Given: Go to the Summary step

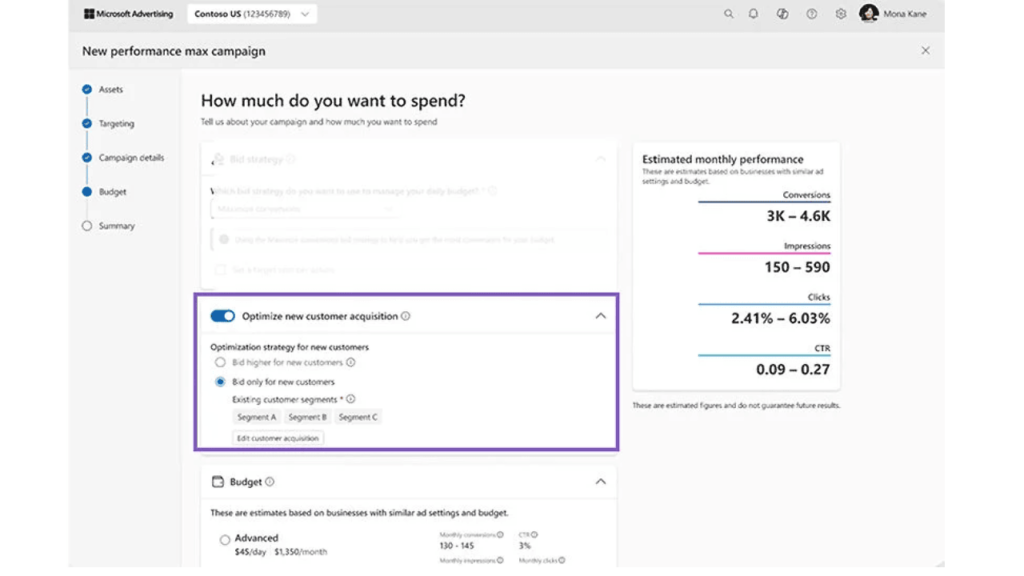Looking at the screenshot, I should point(118,225).
